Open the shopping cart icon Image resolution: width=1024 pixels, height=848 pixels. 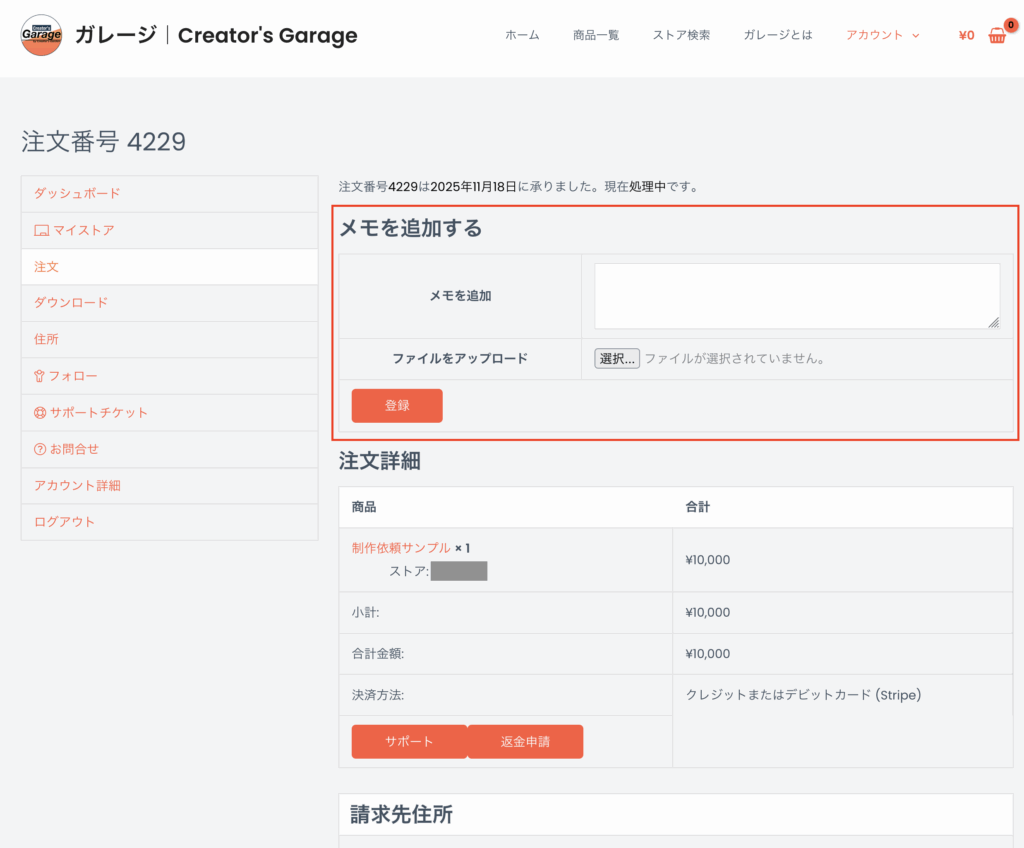pos(996,36)
